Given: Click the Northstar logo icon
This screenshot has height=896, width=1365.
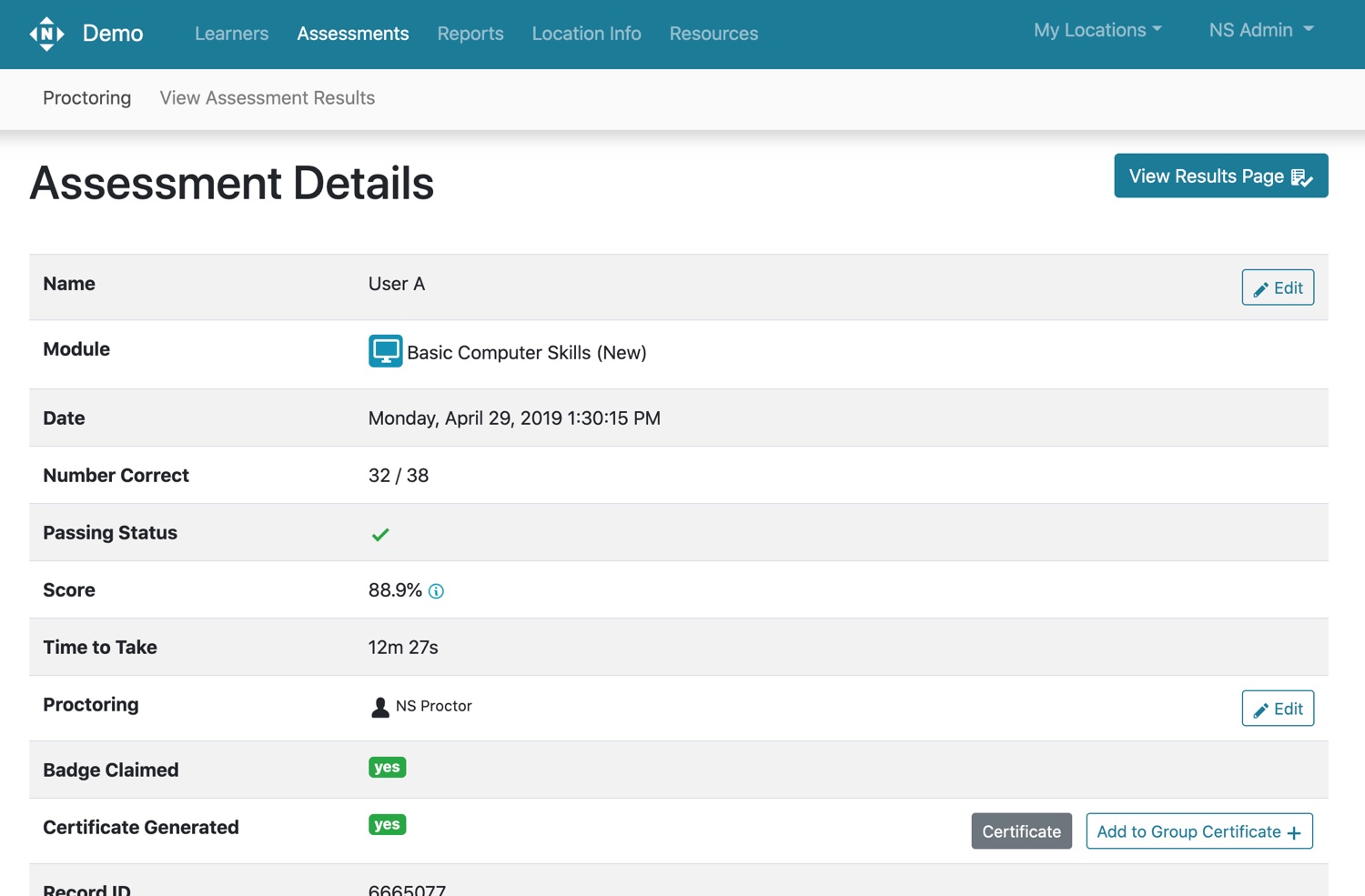Looking at the screenshot, I should coord(47,34).
